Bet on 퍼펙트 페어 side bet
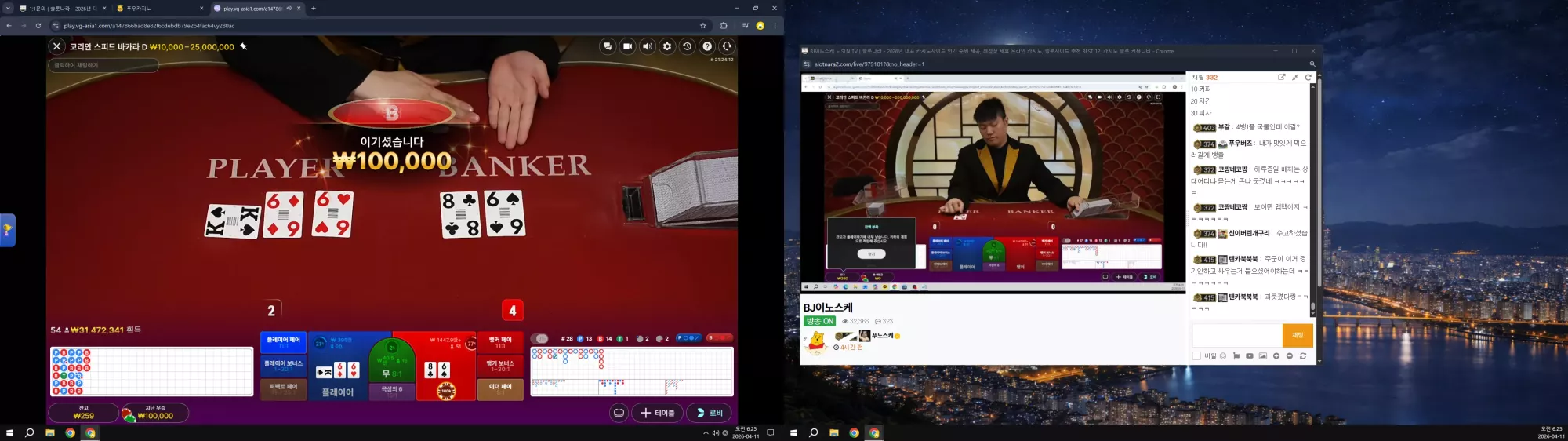Screen dimensions: 1568x441 click(283, 388)
